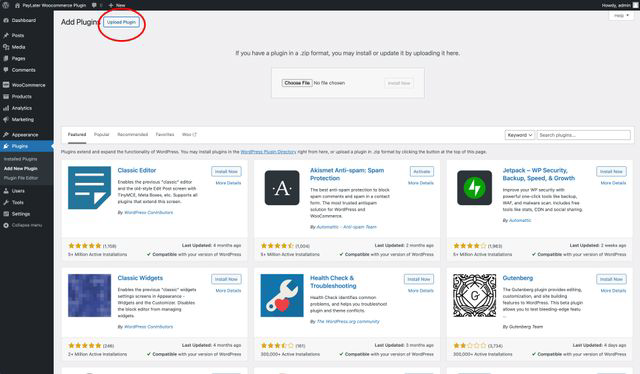Expand the Help dropdown tab
The image size is (640, 374).
pyautogui.click(x=621, y=16)
